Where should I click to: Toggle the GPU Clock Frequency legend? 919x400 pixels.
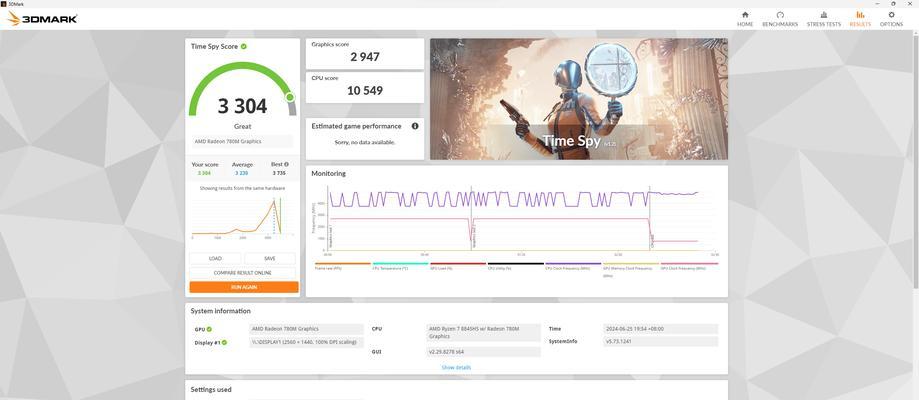689,266
